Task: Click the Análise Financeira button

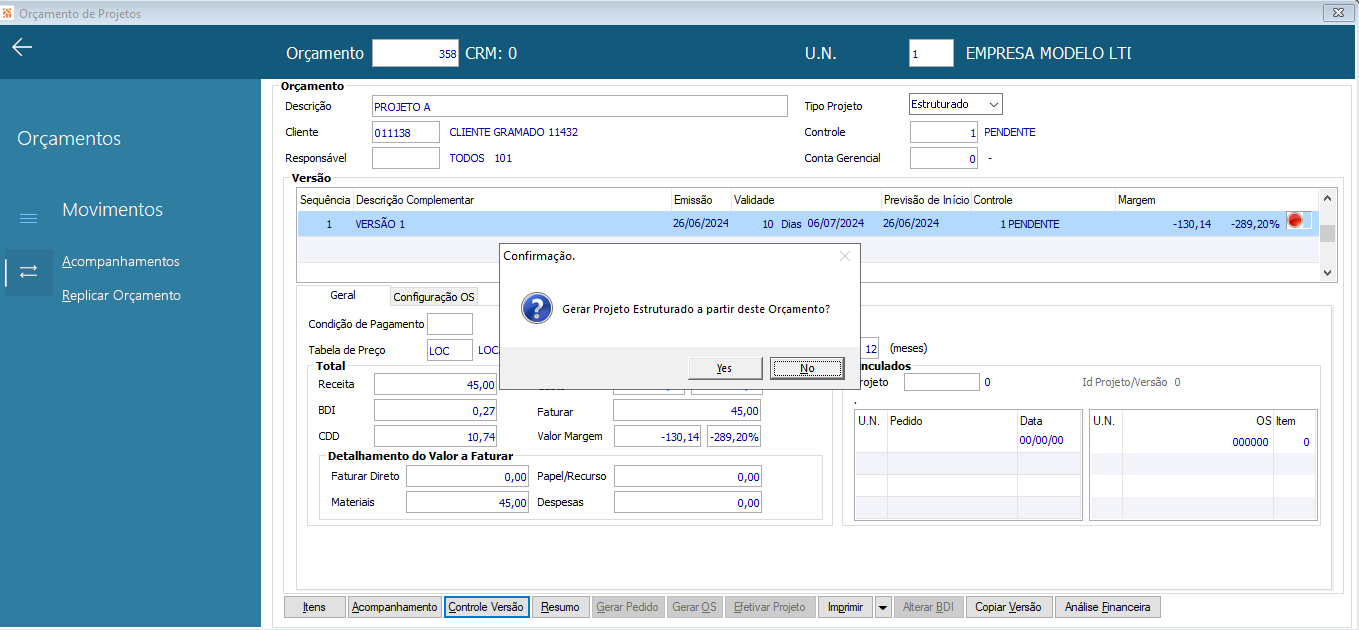Action: click(x=1107, y=607)
